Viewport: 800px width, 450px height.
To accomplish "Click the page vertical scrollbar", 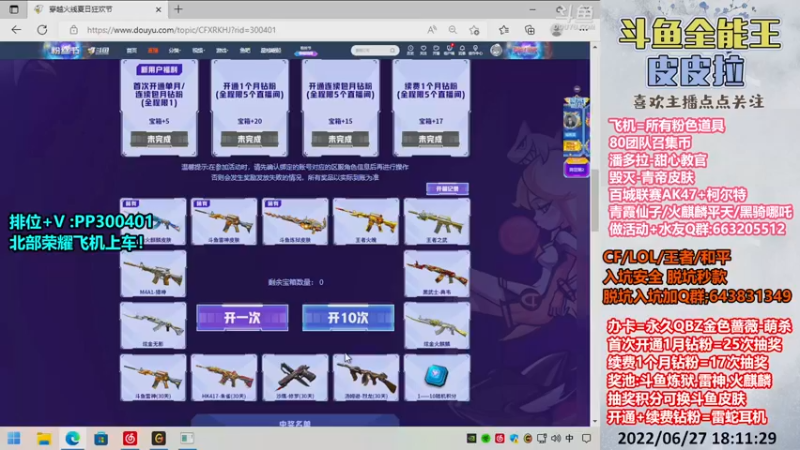I will pyautogui.click(x=595, y=199).
